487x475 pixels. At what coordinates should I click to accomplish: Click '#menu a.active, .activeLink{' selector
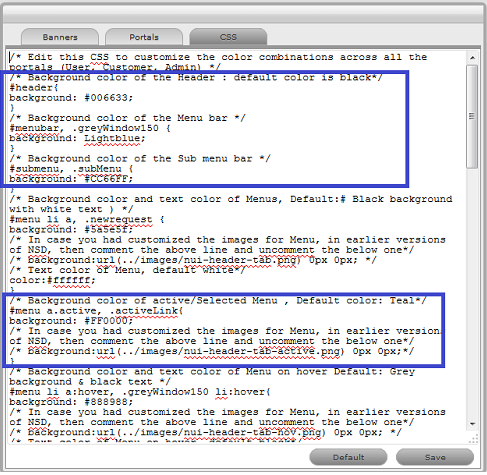pos(96,311)
